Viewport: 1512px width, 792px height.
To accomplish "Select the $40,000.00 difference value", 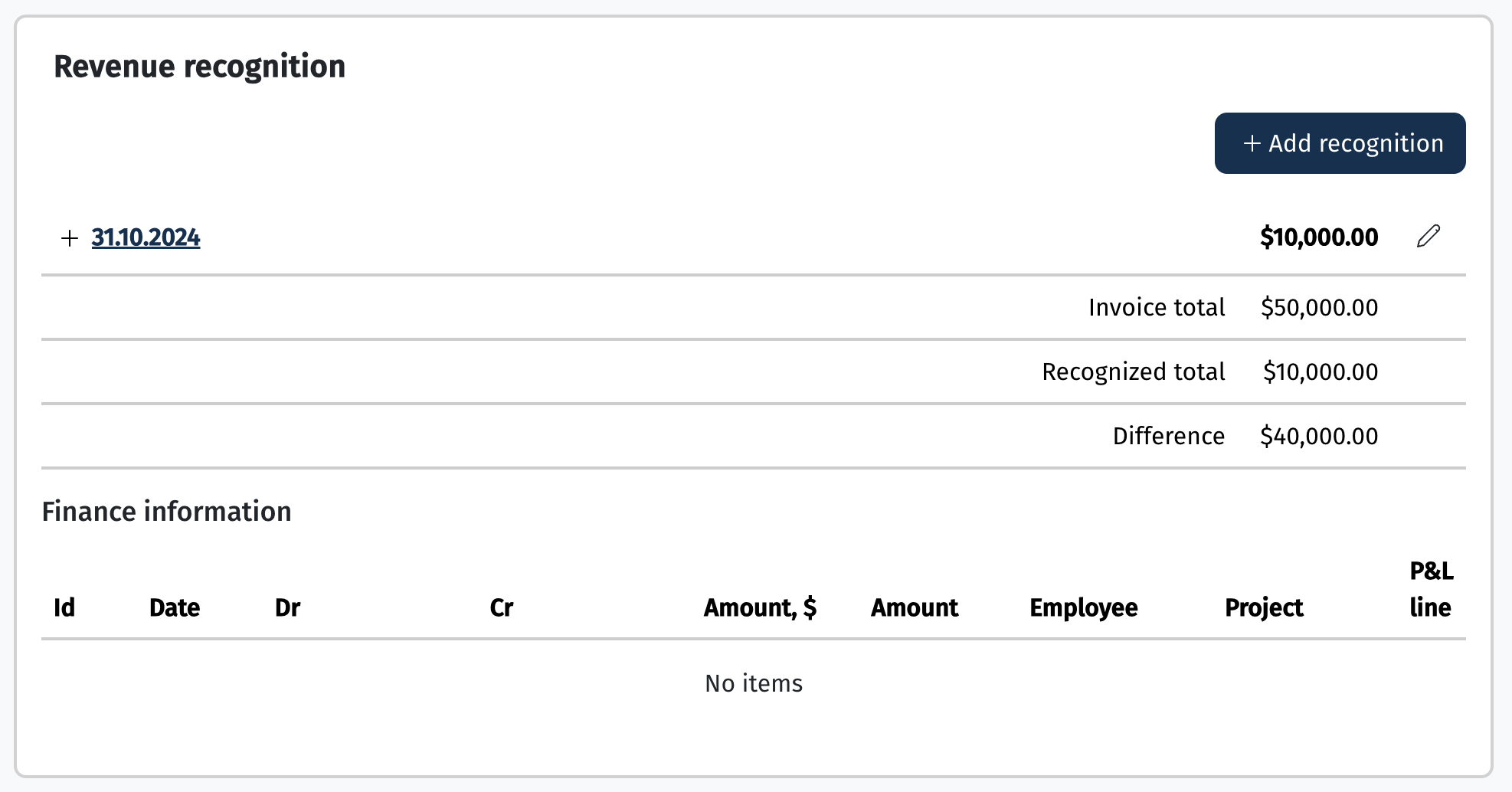I will 1319,436.
